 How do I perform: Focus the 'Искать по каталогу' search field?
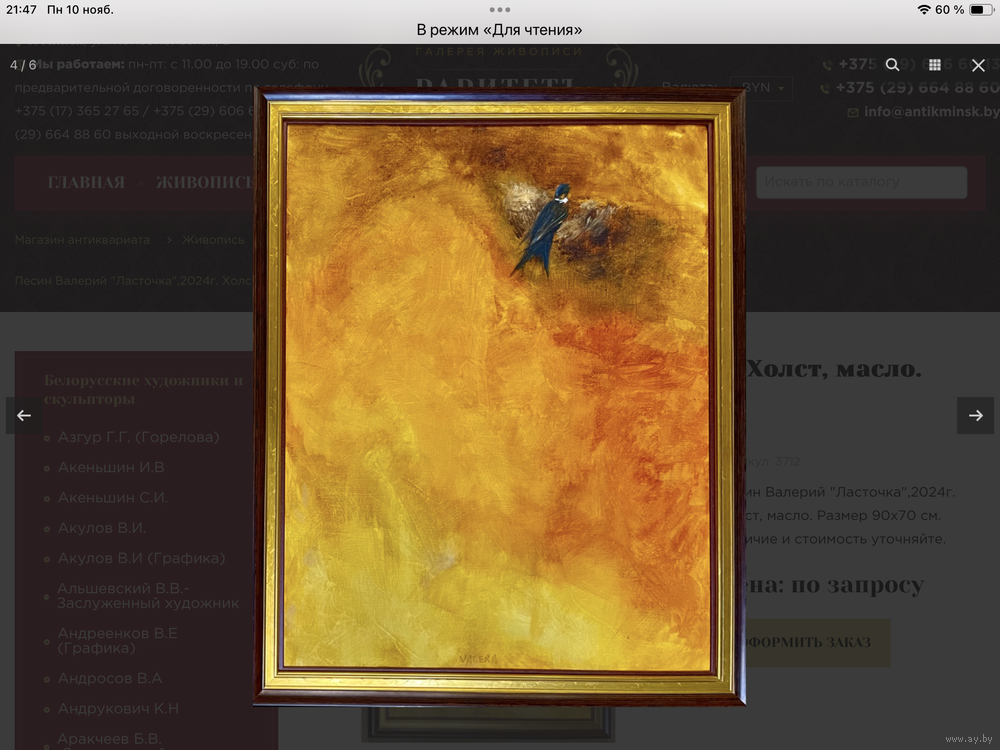click(861, 182)
